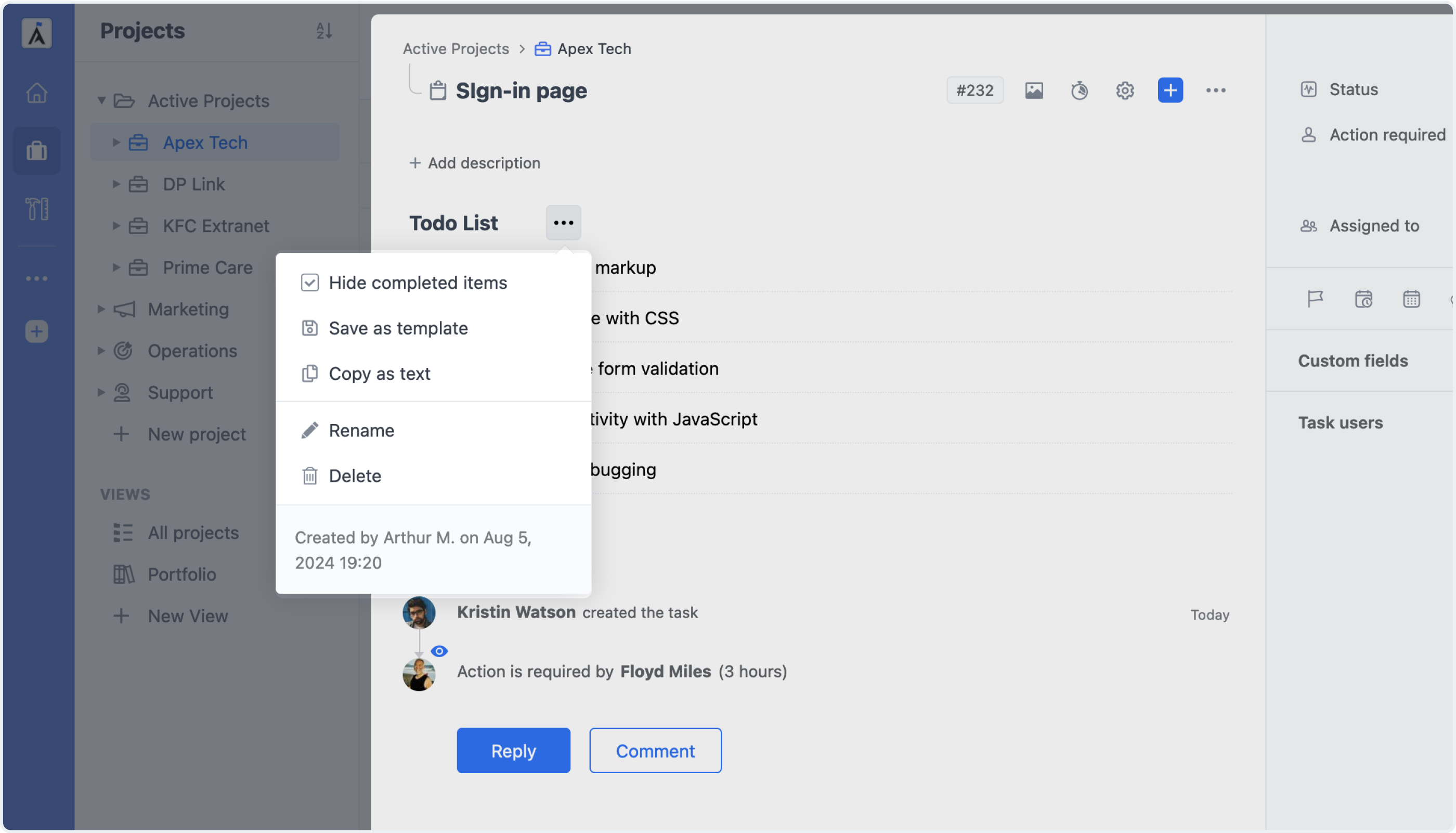Toggle Hide completed items checkbox

tap(309, 283)
